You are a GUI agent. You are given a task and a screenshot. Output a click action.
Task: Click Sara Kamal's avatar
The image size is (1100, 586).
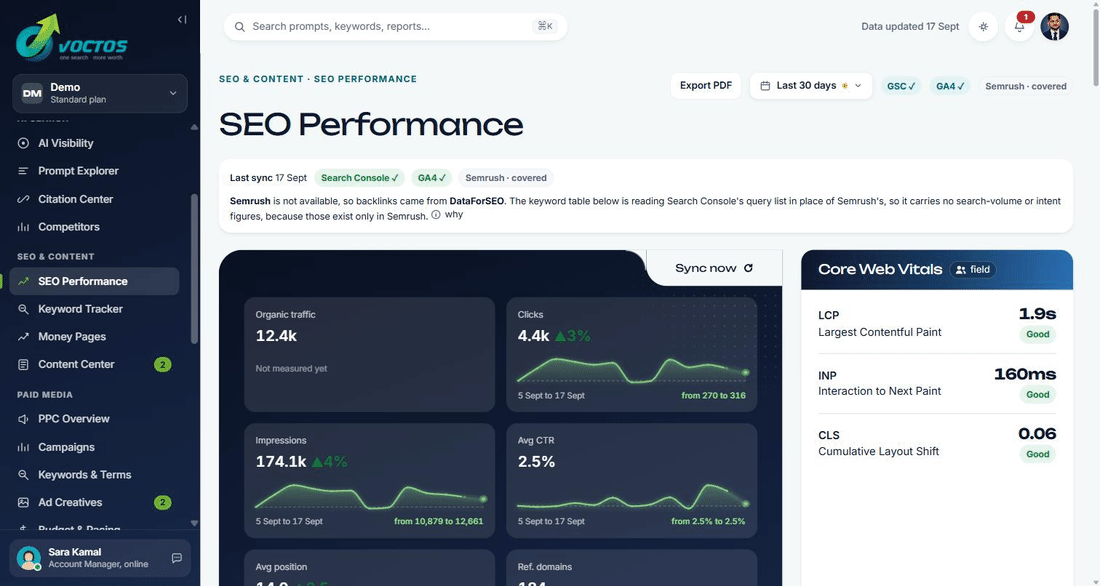coord(29,558)
